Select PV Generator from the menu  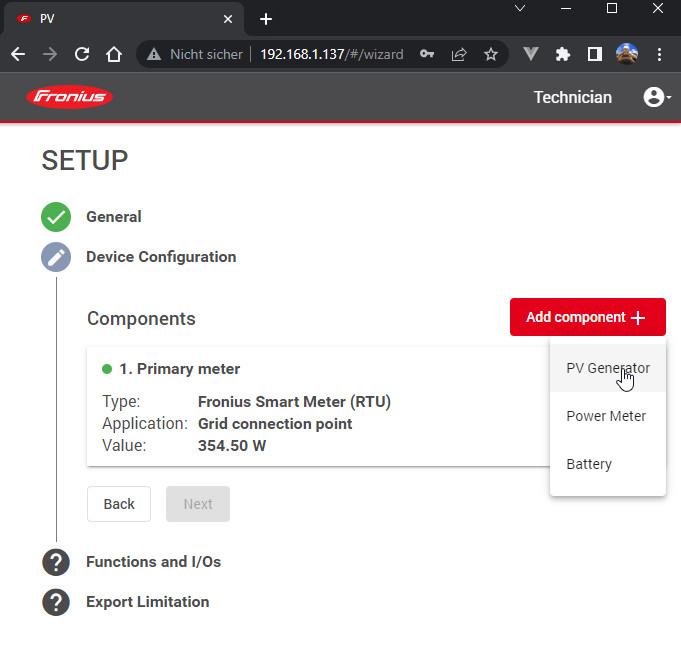(607, 368)
